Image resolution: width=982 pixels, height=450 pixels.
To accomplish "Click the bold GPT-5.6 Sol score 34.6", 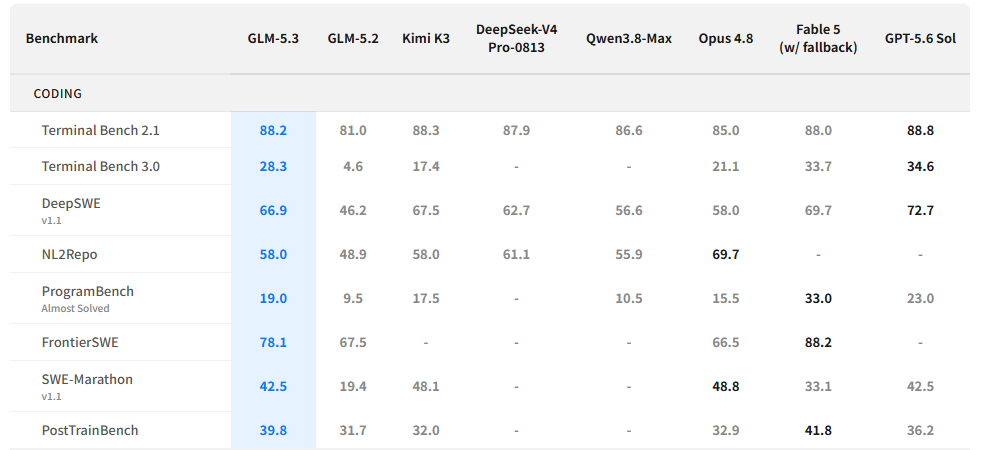I will coord(921,166).
